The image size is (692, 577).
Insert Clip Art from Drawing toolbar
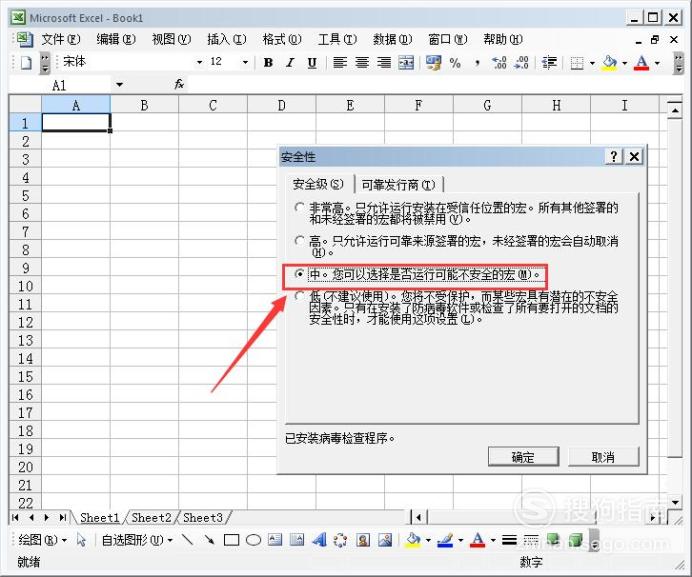click(x=363, y=539)
